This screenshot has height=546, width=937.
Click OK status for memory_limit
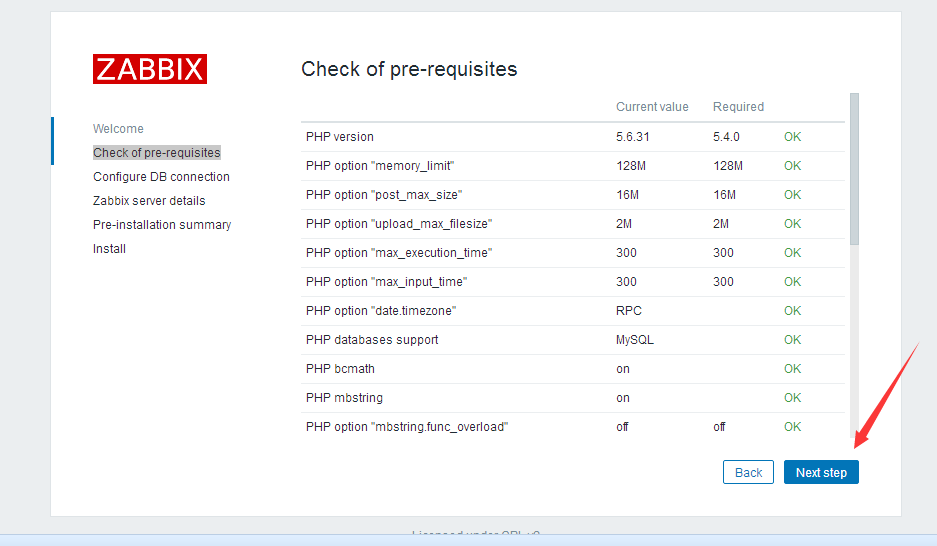point(792,166)
